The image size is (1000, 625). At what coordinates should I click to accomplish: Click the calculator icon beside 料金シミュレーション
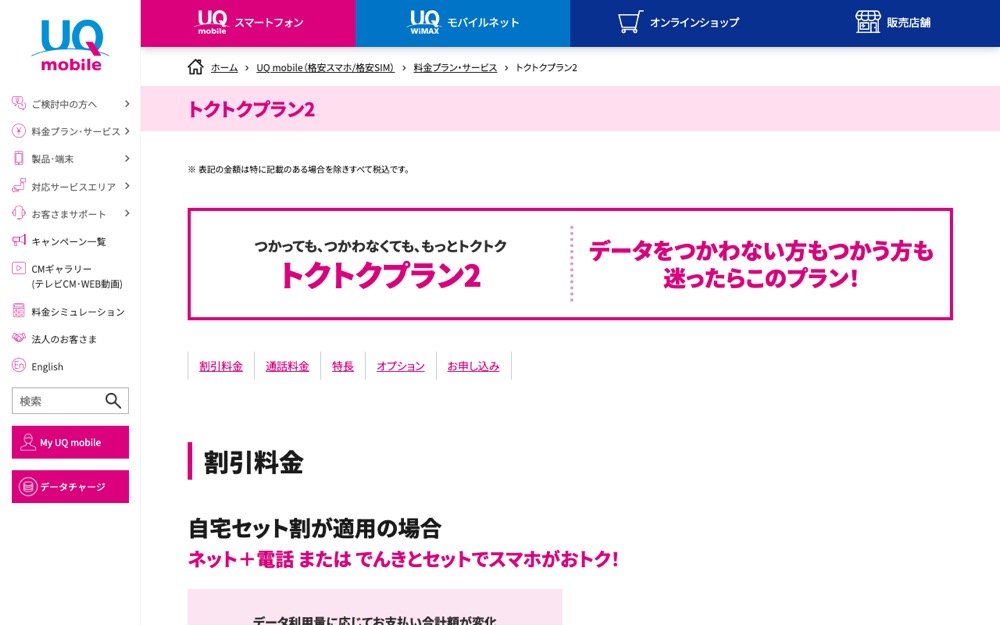(x=18, y=311)
